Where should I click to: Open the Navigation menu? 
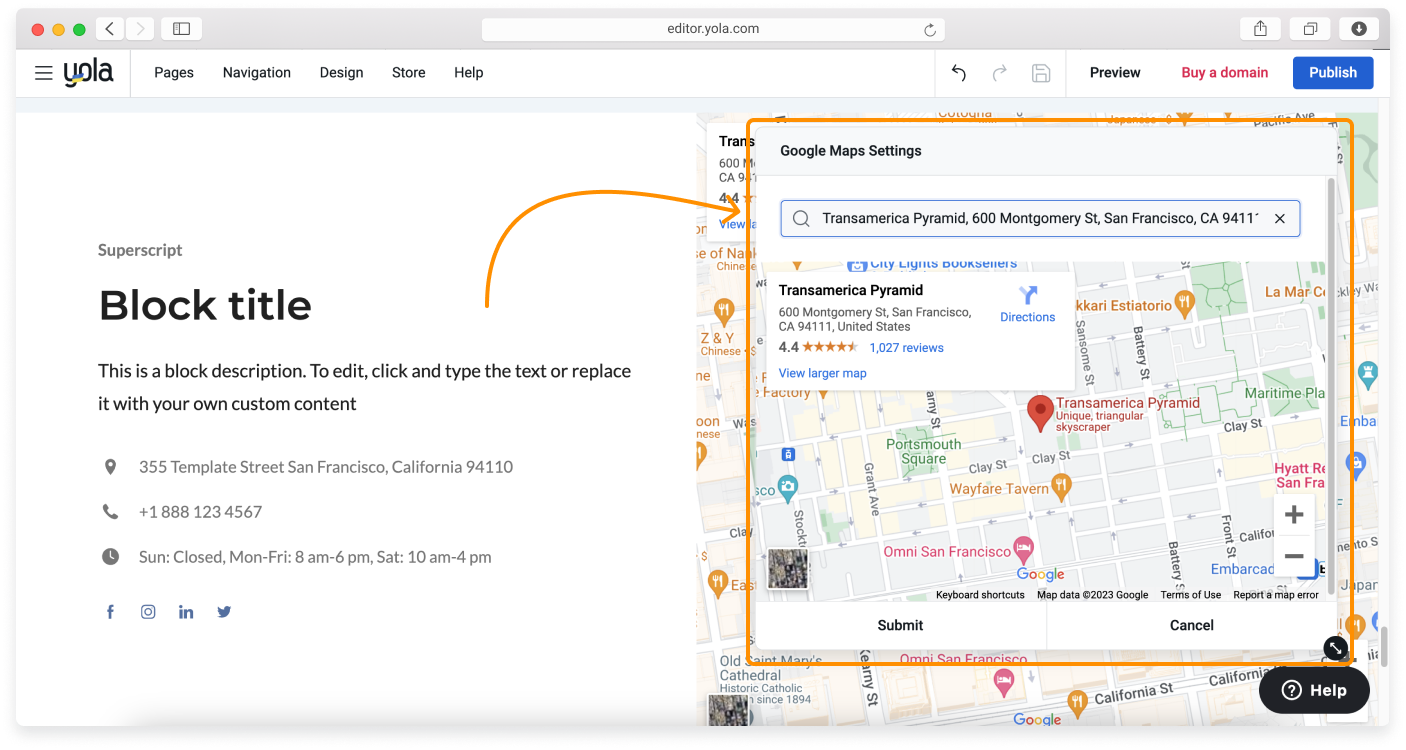click(x=257, y=73)
